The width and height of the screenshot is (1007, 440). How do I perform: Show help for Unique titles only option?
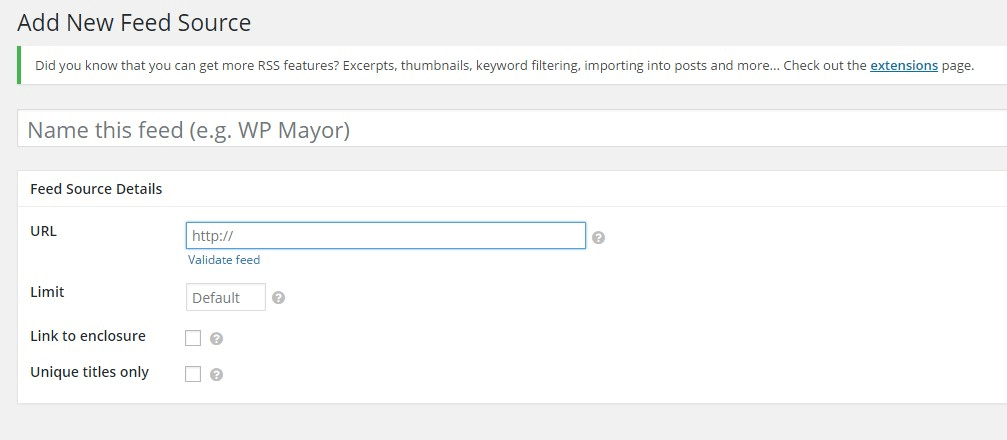click(216, 375)
